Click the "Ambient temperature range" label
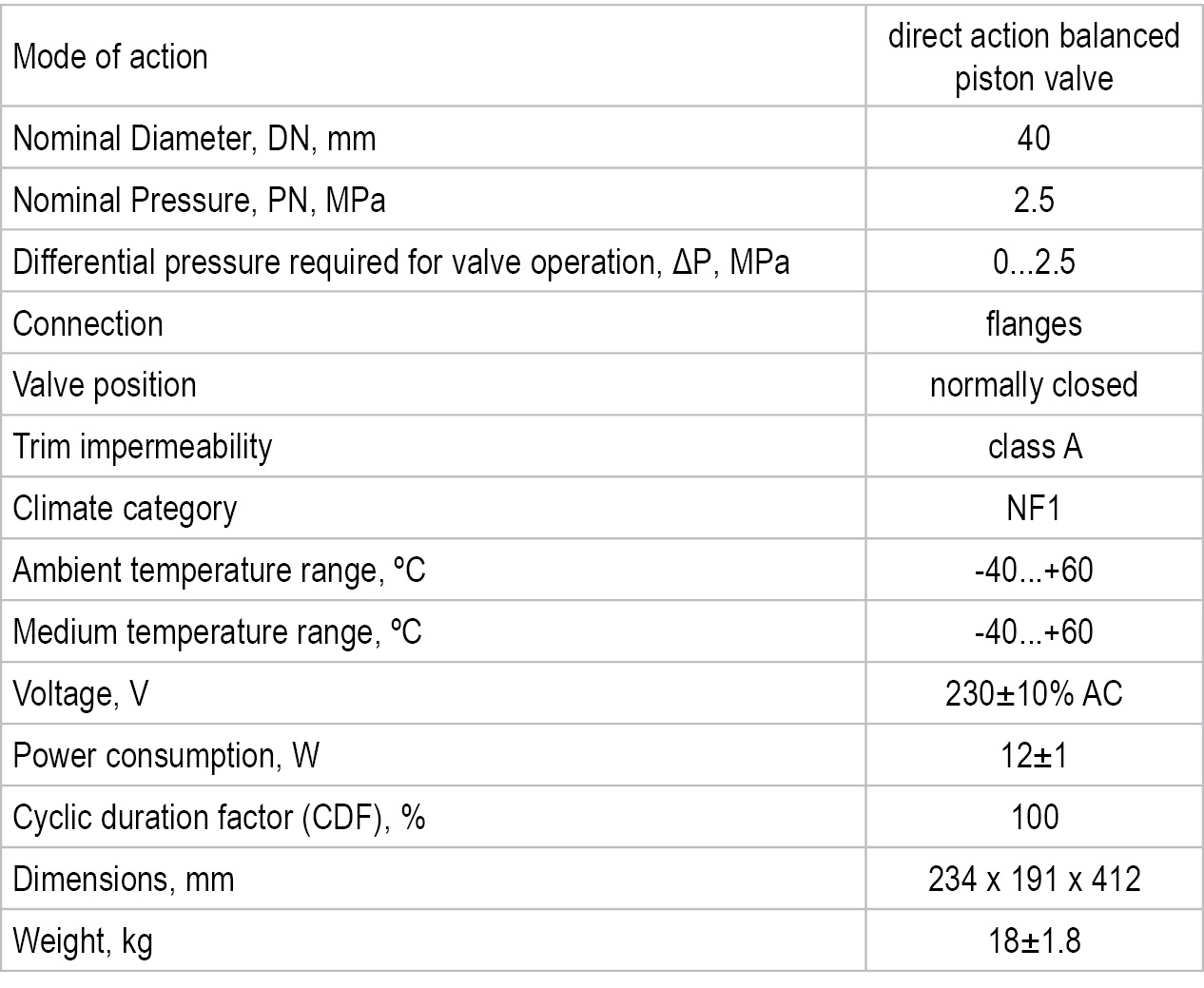Screen dimensions: 1204x988 [219, 571]
